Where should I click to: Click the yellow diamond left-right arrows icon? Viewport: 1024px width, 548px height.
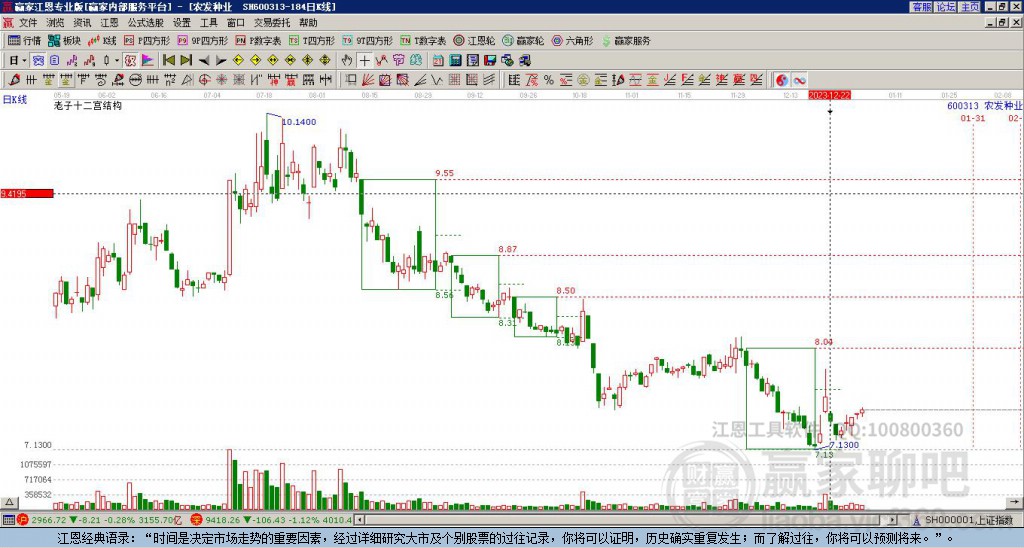273,61
